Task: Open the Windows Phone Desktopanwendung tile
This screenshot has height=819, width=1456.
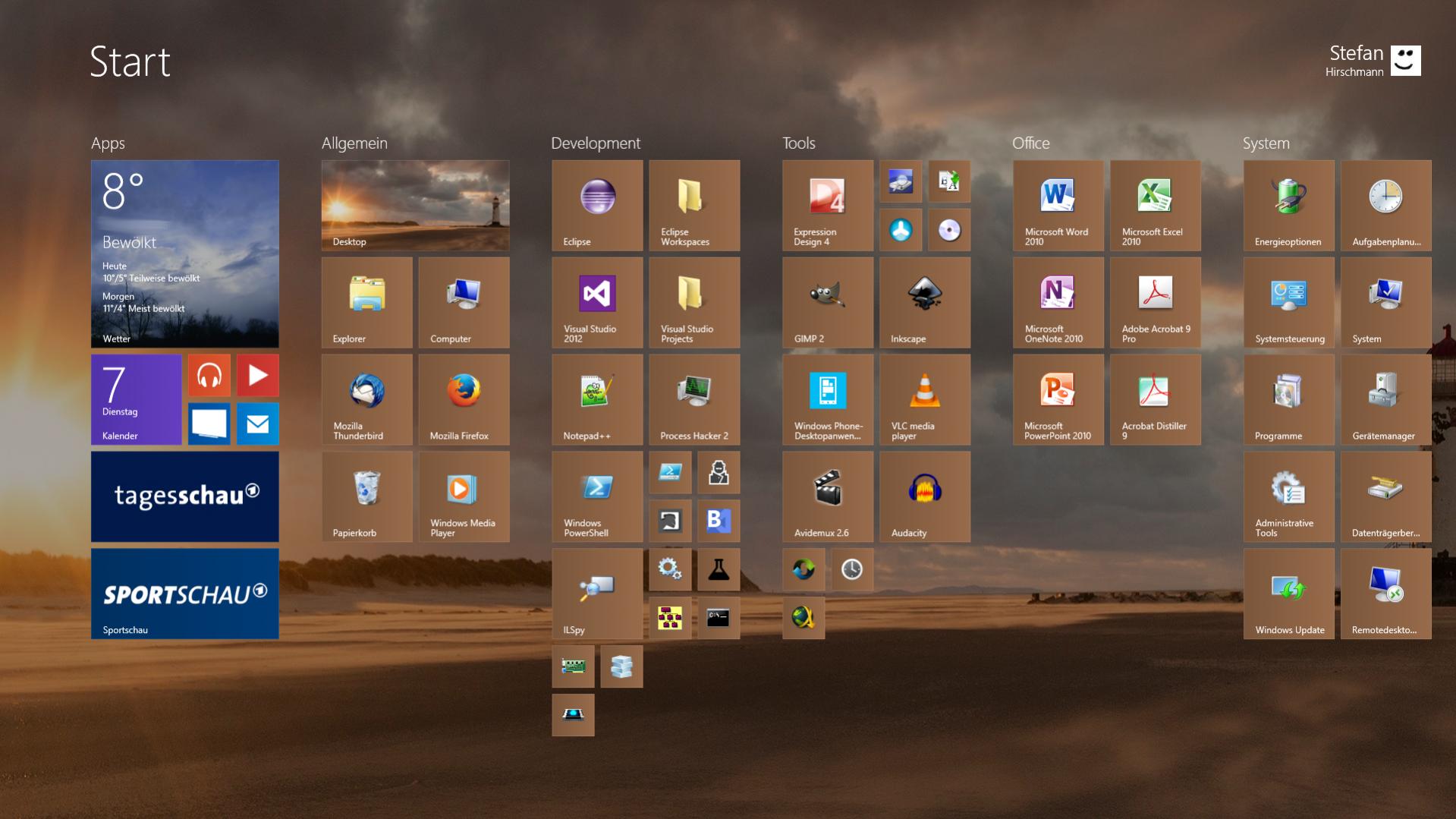Action: pyautogui.click(x=829, y=399)
